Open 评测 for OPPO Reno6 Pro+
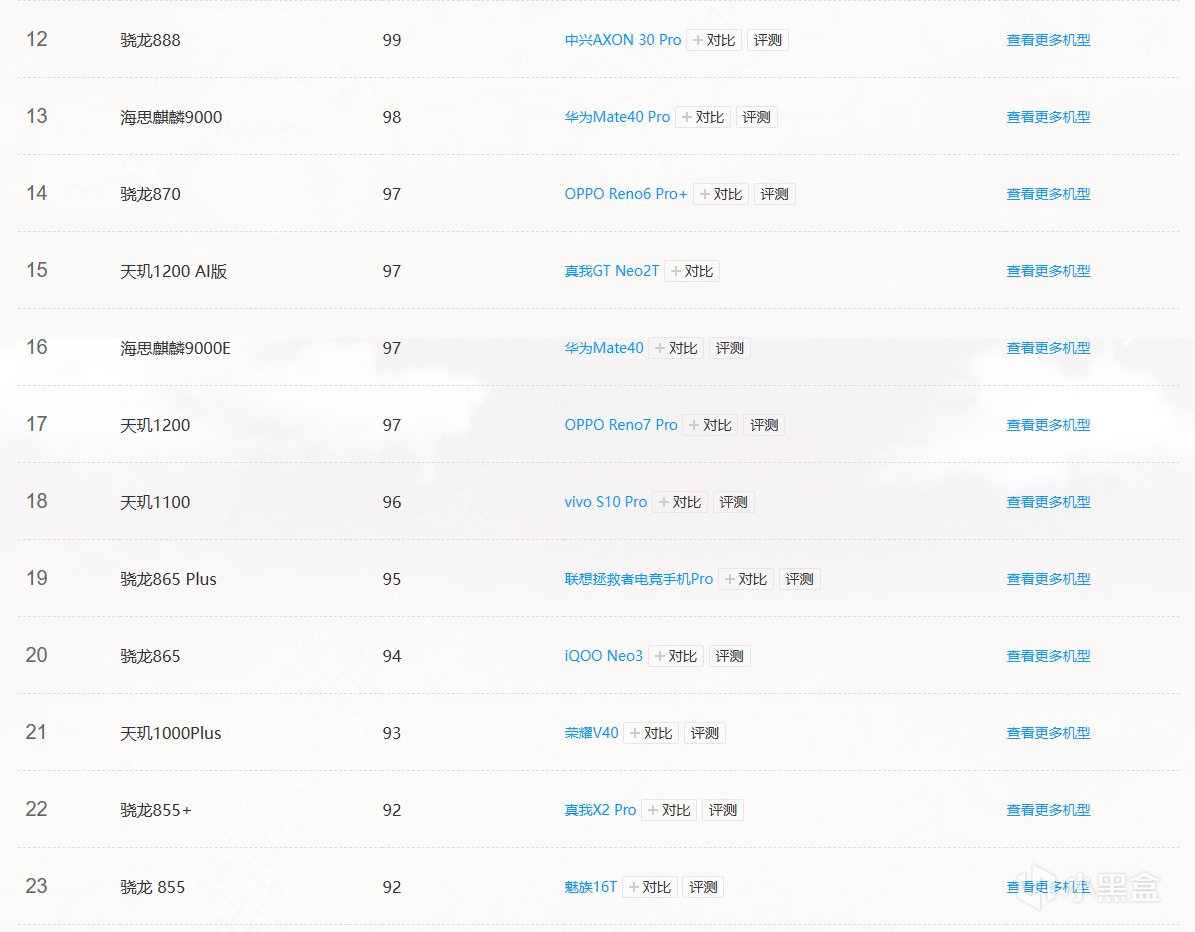This screenshot has width=1195, height=932. (x=774, y=194)
